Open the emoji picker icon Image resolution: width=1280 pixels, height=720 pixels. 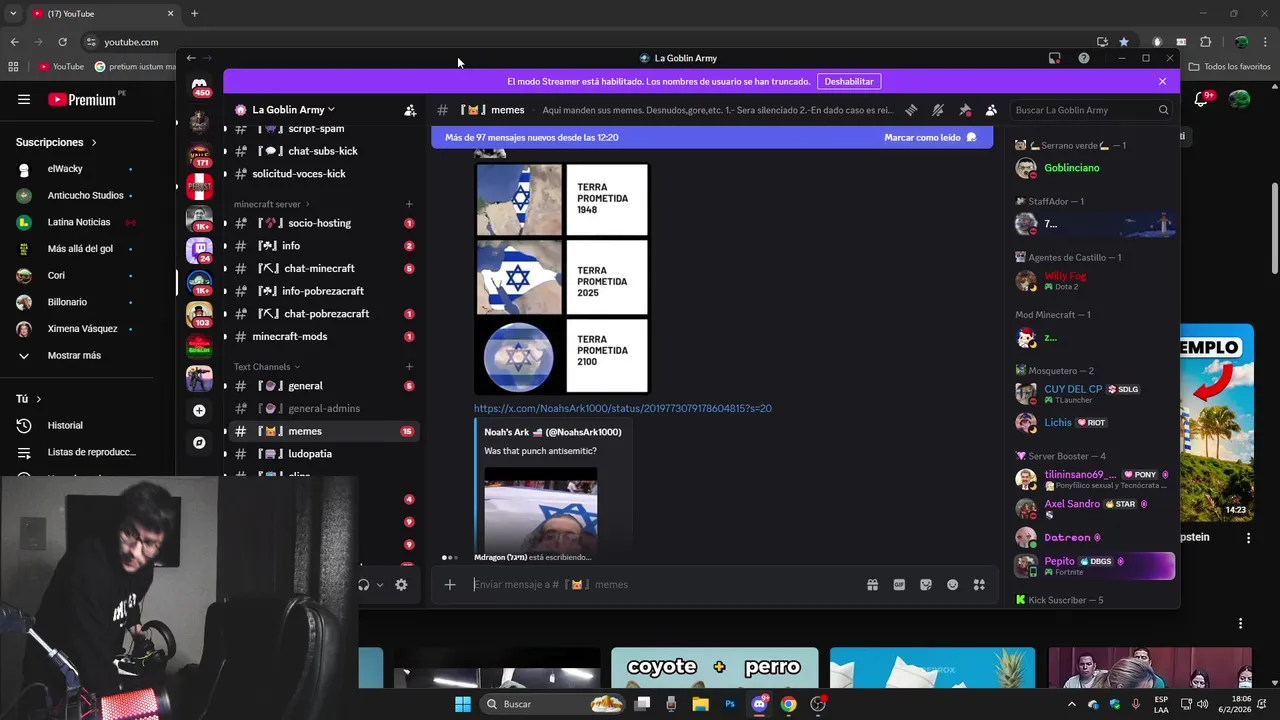tap(953, 585)
